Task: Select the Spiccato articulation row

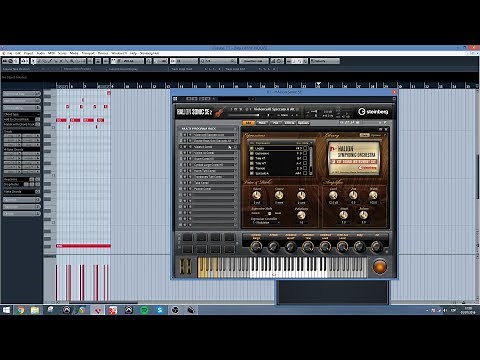Action: 278,173
